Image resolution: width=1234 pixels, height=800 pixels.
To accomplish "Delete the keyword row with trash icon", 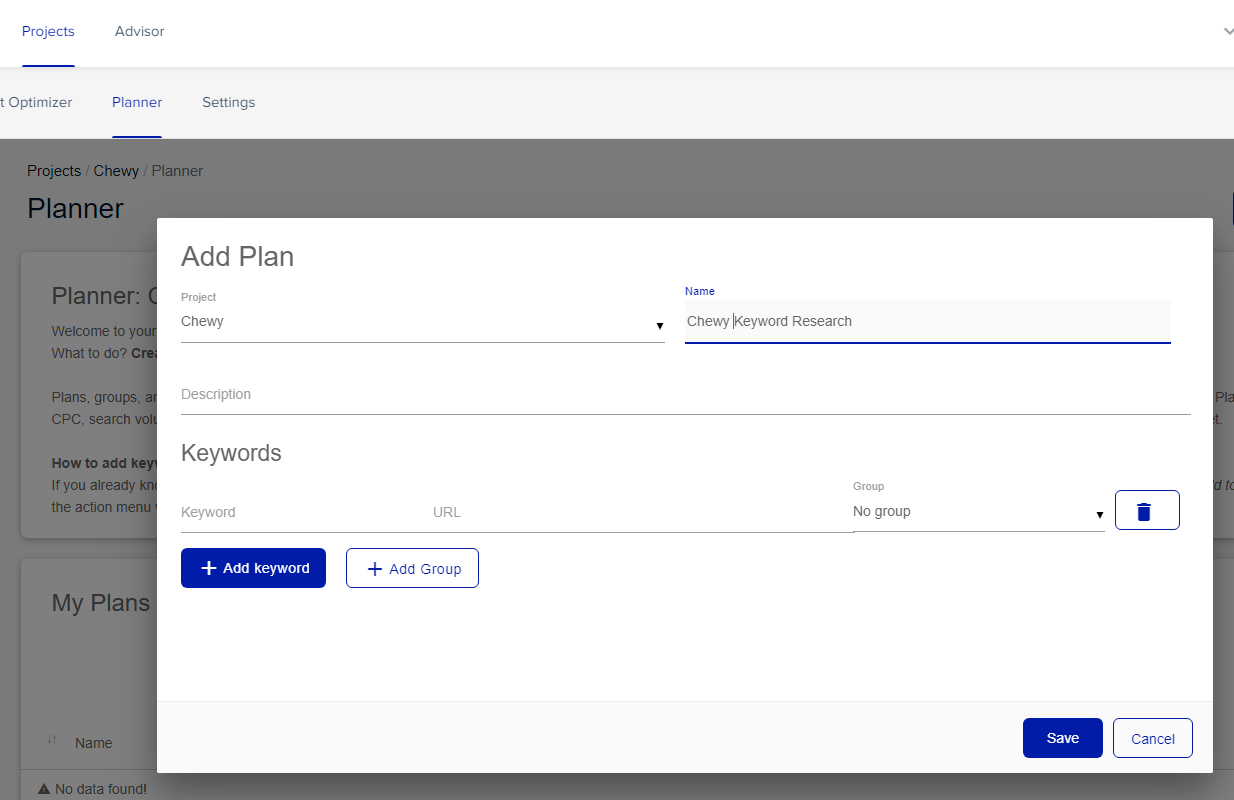I will click(1147, 510).
